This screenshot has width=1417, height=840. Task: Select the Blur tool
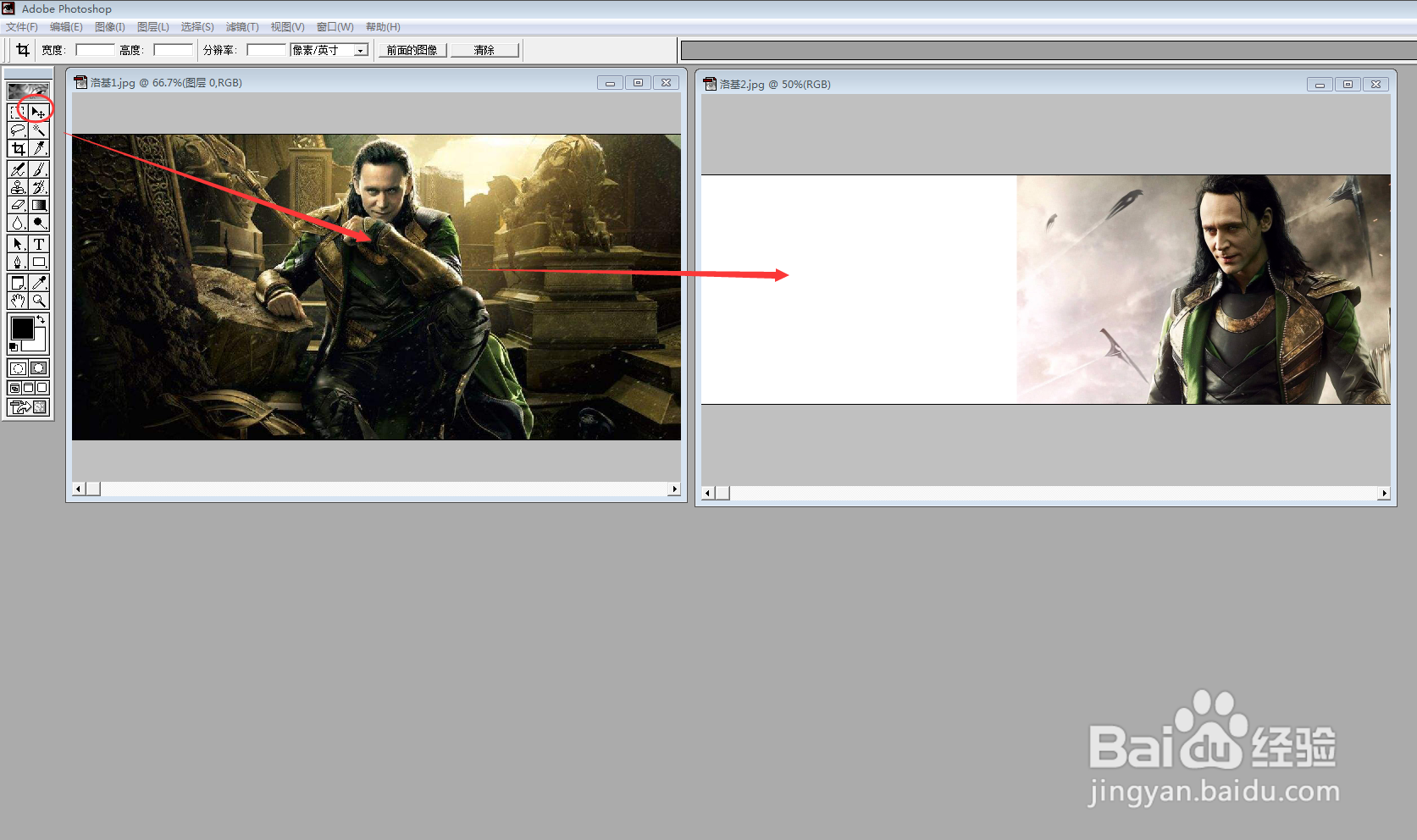[x=18, y=223]
